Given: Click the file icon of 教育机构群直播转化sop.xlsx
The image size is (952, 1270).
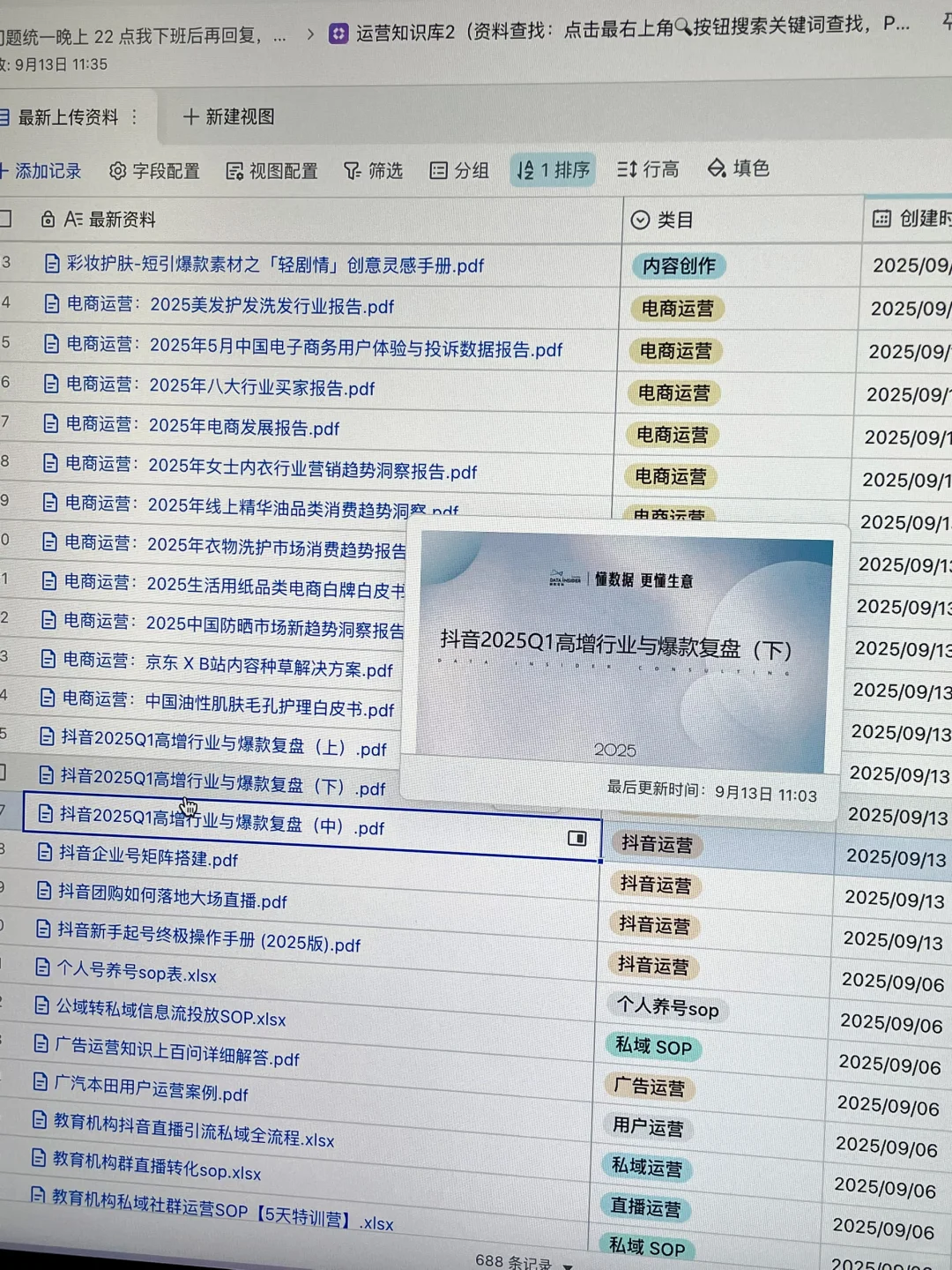Looking at the screenshot, I should coord(38,1157).
